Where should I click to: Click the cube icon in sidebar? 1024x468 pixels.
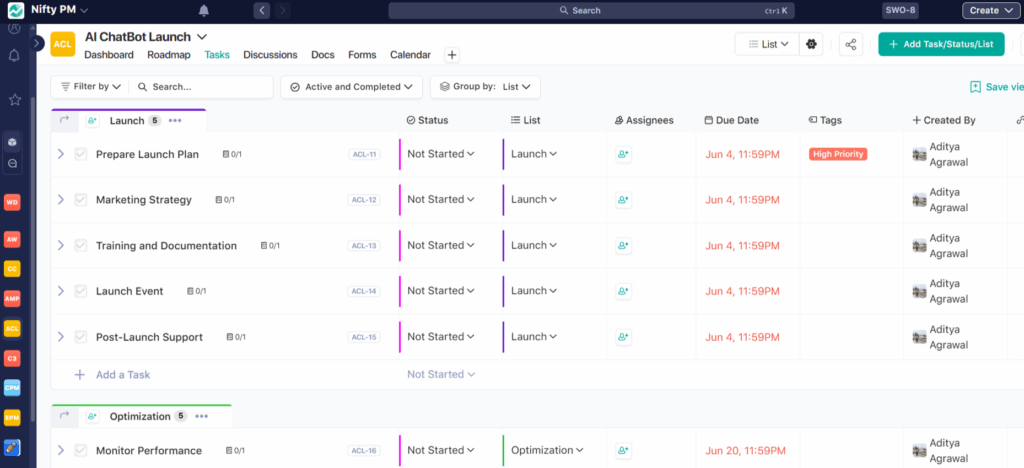(12, 142)
